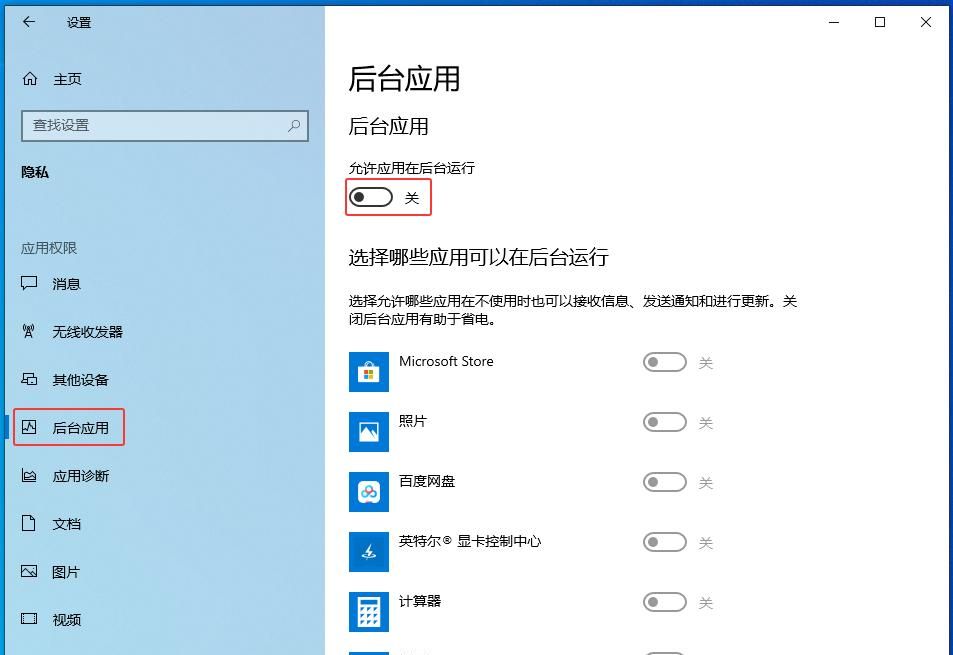Click the 文档 document icon in sidebar

(x=28, y=523)
